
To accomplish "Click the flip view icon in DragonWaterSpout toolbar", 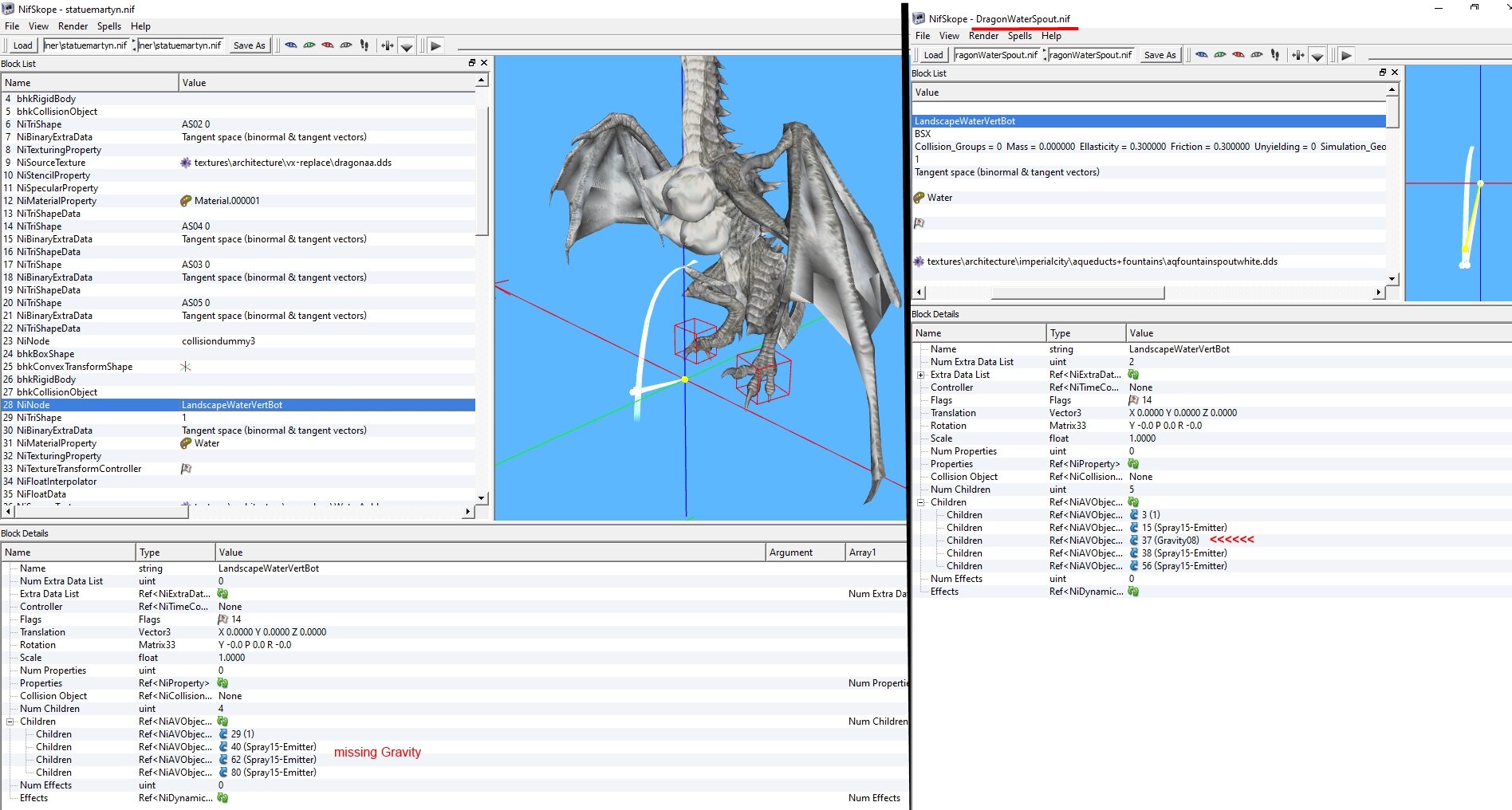I will pyautogui.click(x=1298, y=55).
